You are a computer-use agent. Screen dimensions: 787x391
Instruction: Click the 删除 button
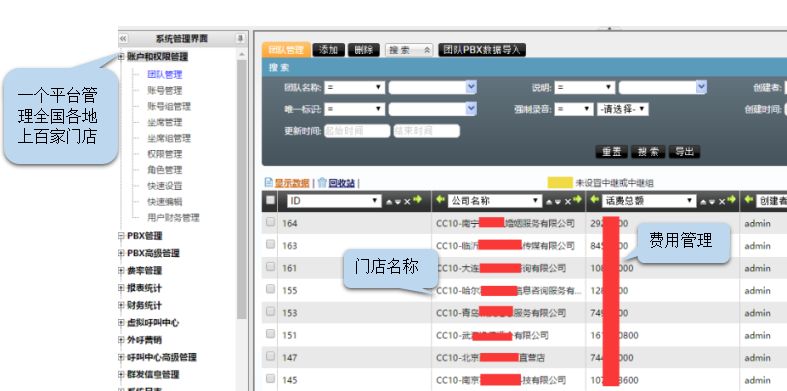(x=364, y=50)
